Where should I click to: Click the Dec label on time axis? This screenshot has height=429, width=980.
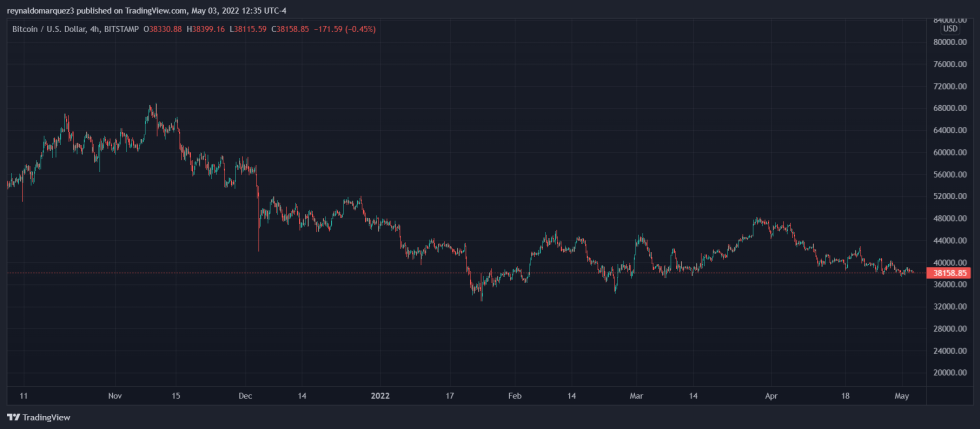(x=246, y=396)
